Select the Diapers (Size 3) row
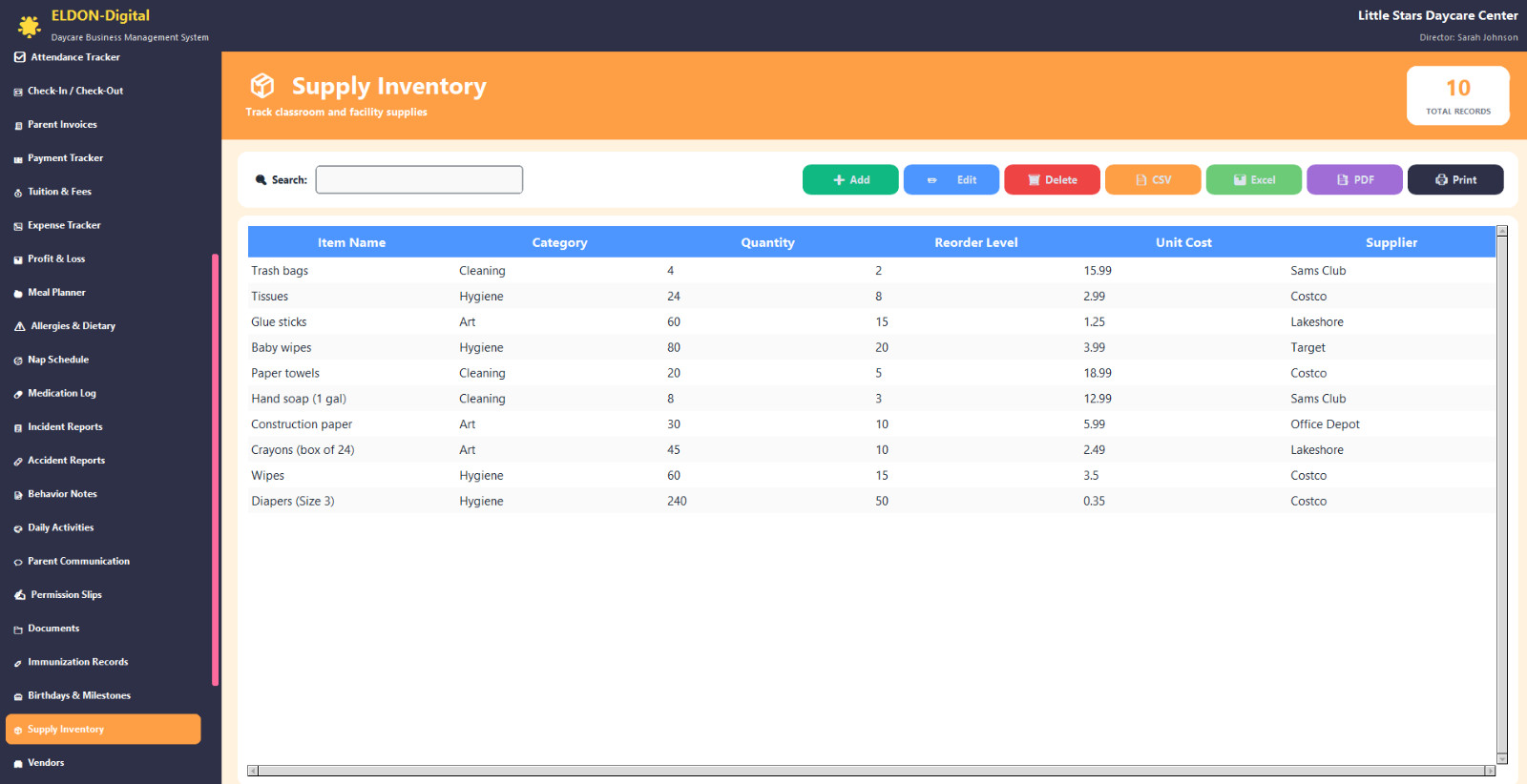The height and width of the screenshot is (784, 1527). pyautogui.click(x=871, y=501)
